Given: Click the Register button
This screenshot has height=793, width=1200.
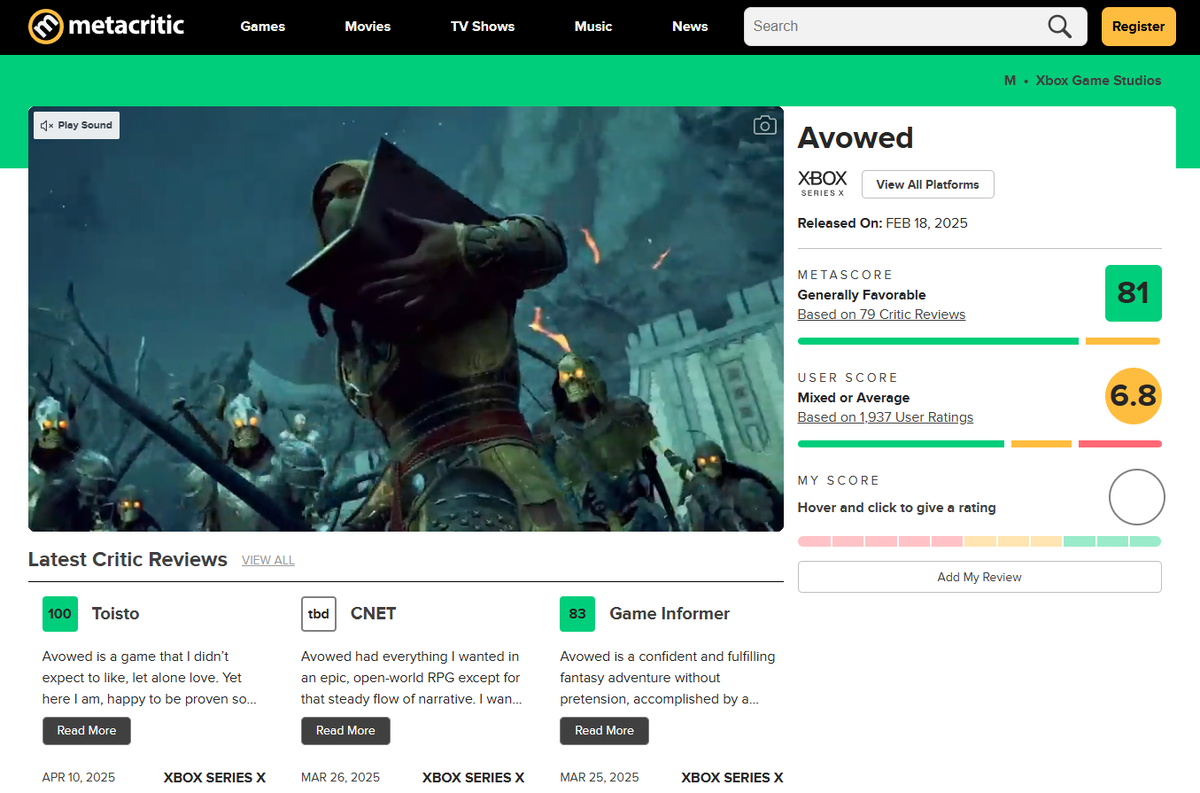Looking at the screenshot, I should pyautogui.click(x=1138, y=27).
